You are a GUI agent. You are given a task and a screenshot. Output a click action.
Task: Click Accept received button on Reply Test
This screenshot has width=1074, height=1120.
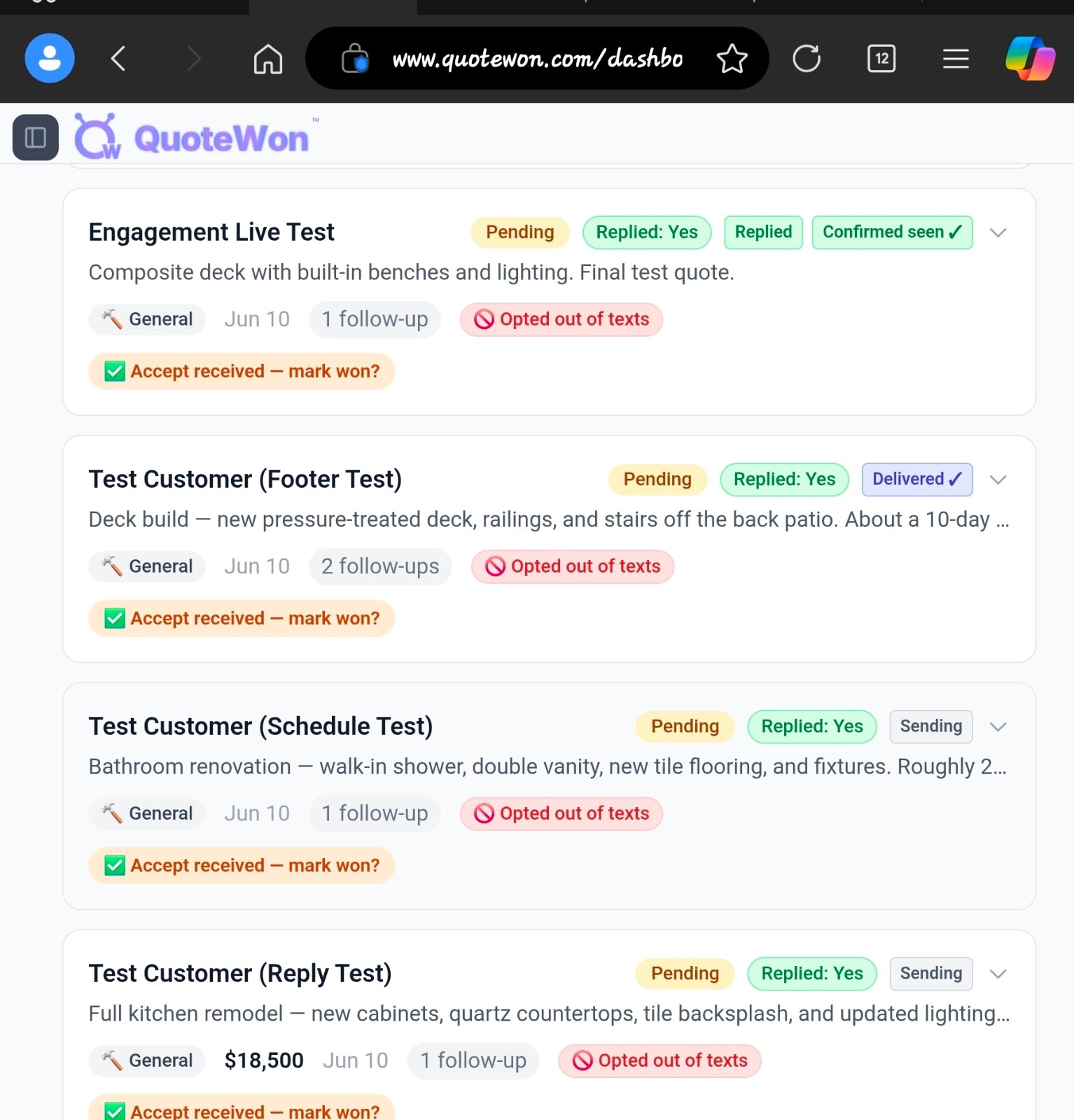[242, 1107]
